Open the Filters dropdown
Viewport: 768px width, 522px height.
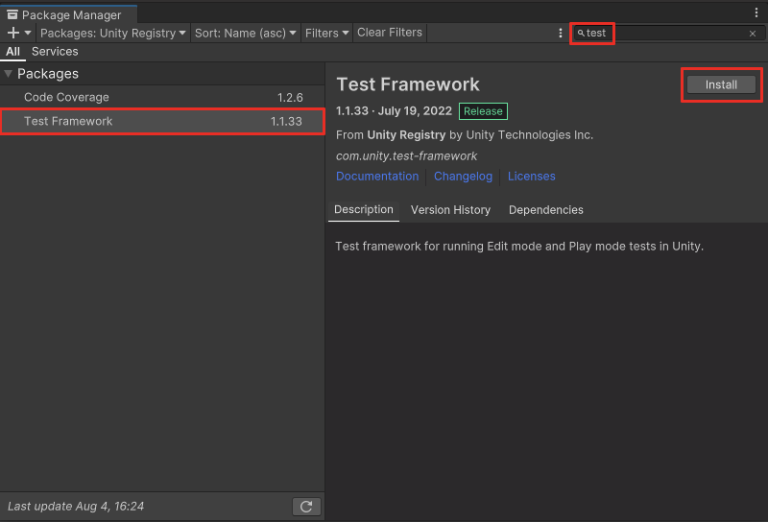pos(327,33)
